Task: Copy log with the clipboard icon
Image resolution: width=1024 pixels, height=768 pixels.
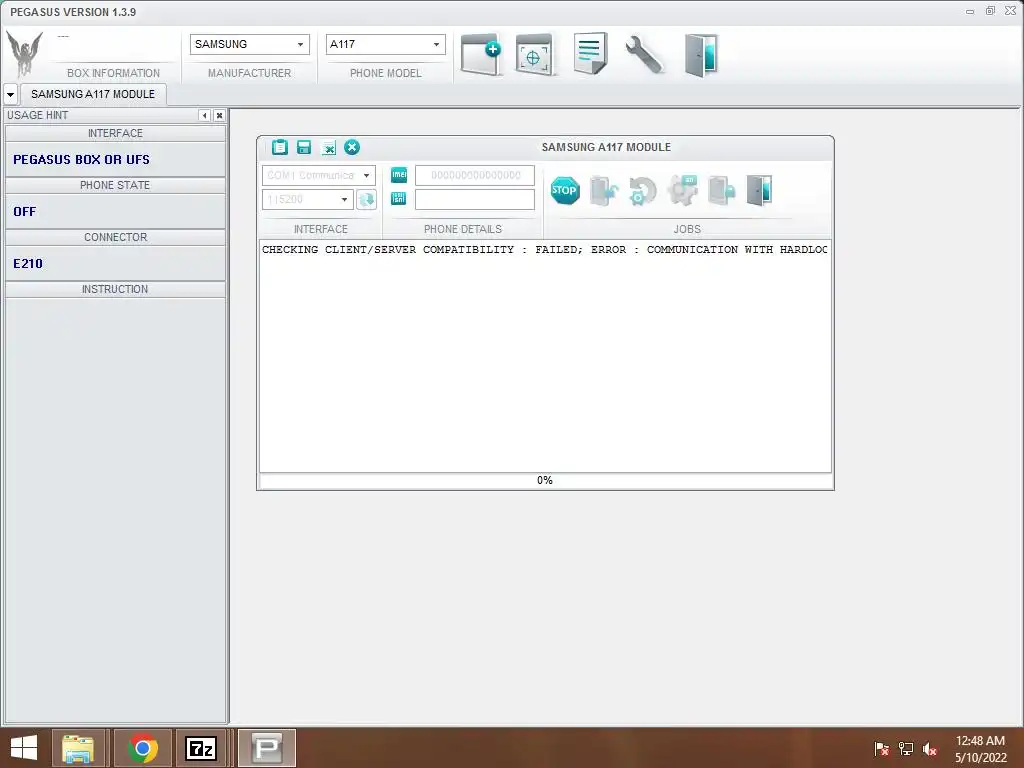Action: tap(280, 147)
